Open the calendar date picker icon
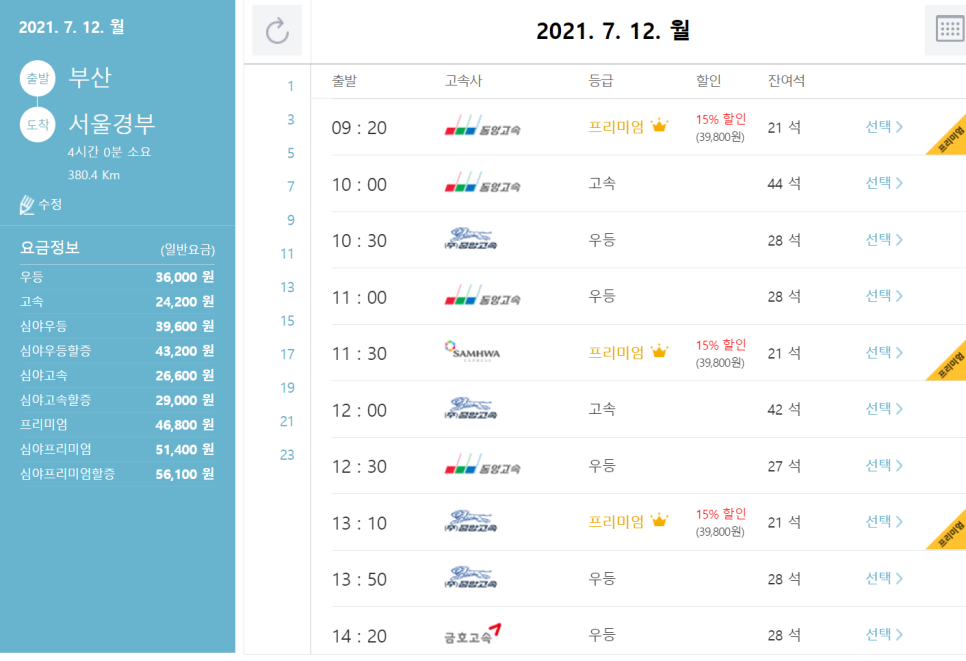 coord(948,29)
